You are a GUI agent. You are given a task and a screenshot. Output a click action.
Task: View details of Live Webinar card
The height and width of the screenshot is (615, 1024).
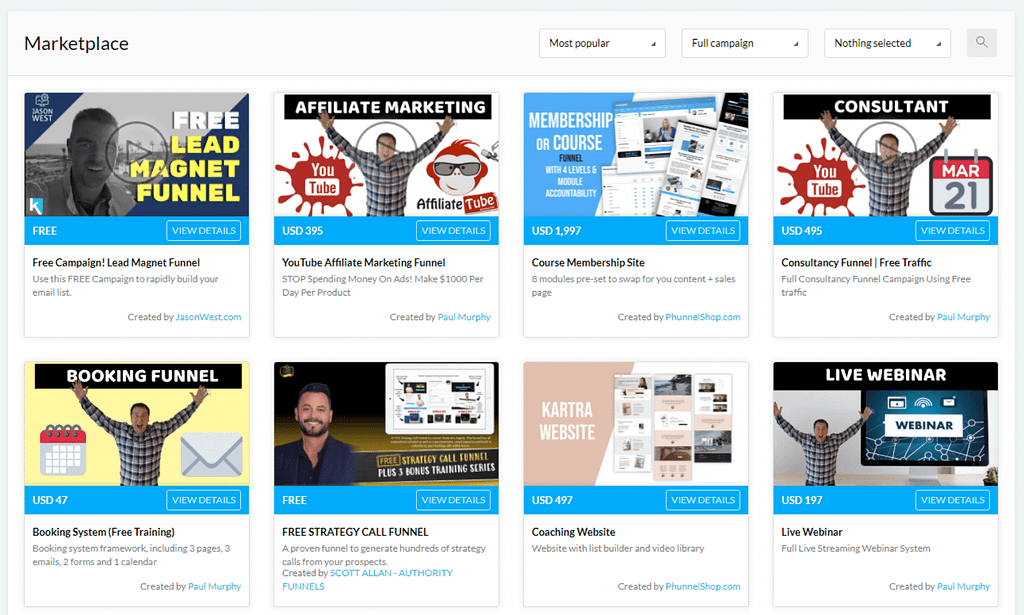[952, 500]
